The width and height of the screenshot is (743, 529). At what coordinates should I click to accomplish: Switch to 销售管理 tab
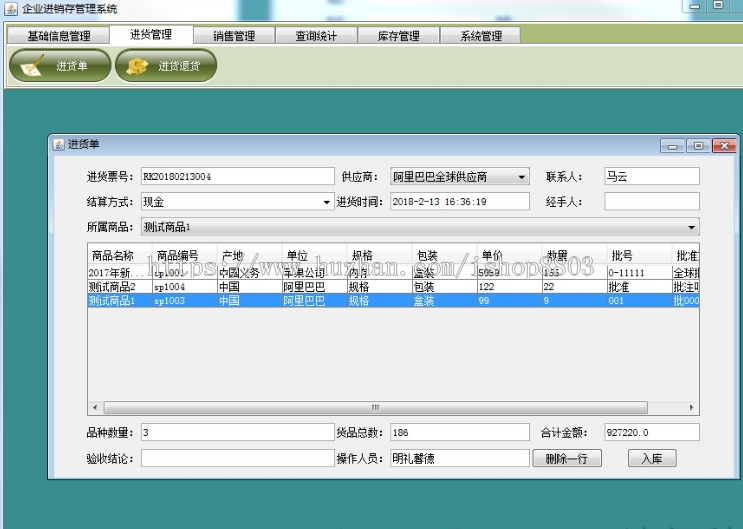pos(234,36)
